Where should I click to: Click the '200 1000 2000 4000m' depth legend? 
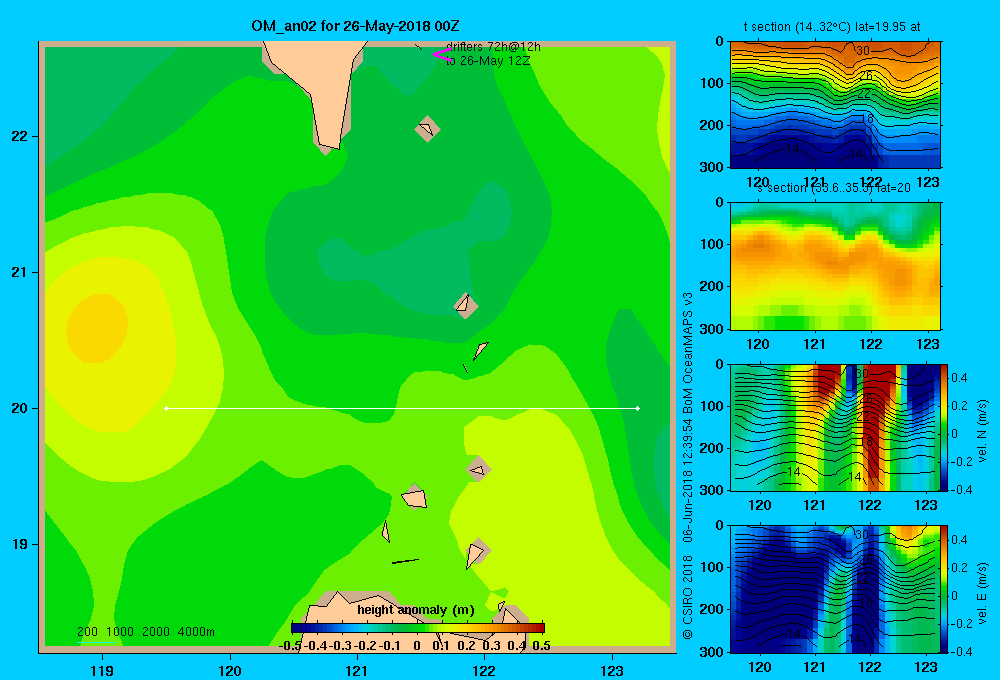point(145,632)
